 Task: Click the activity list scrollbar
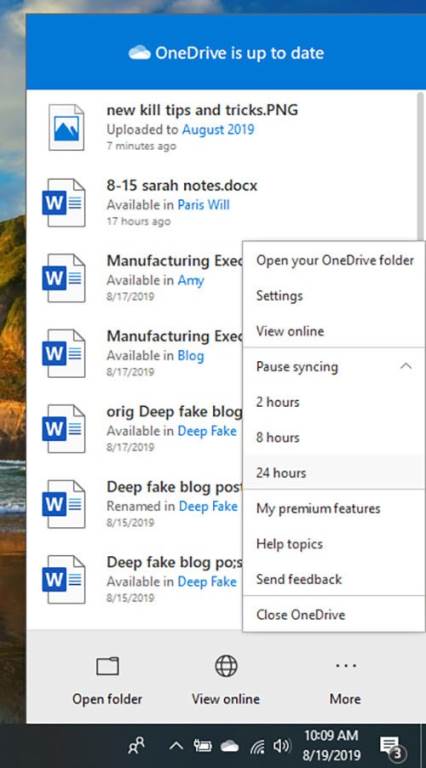click(420, 165)
